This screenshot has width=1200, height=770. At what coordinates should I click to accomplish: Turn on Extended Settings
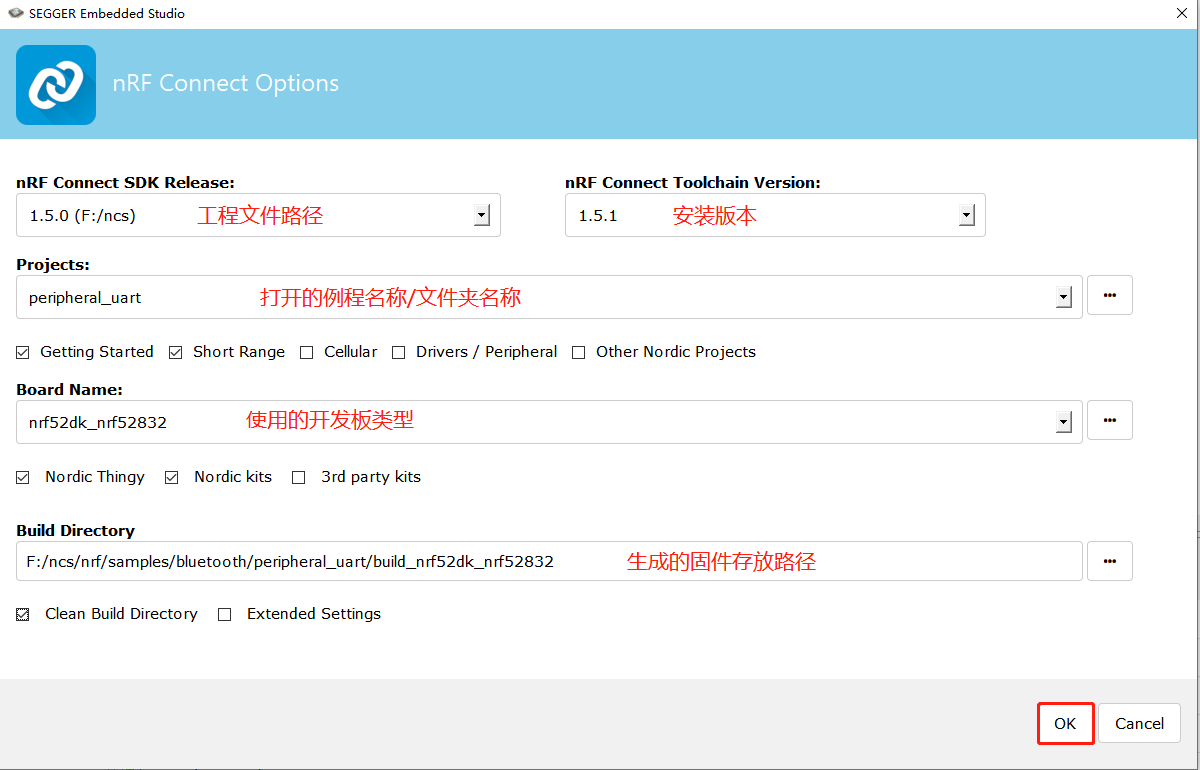tap(224, 614)
